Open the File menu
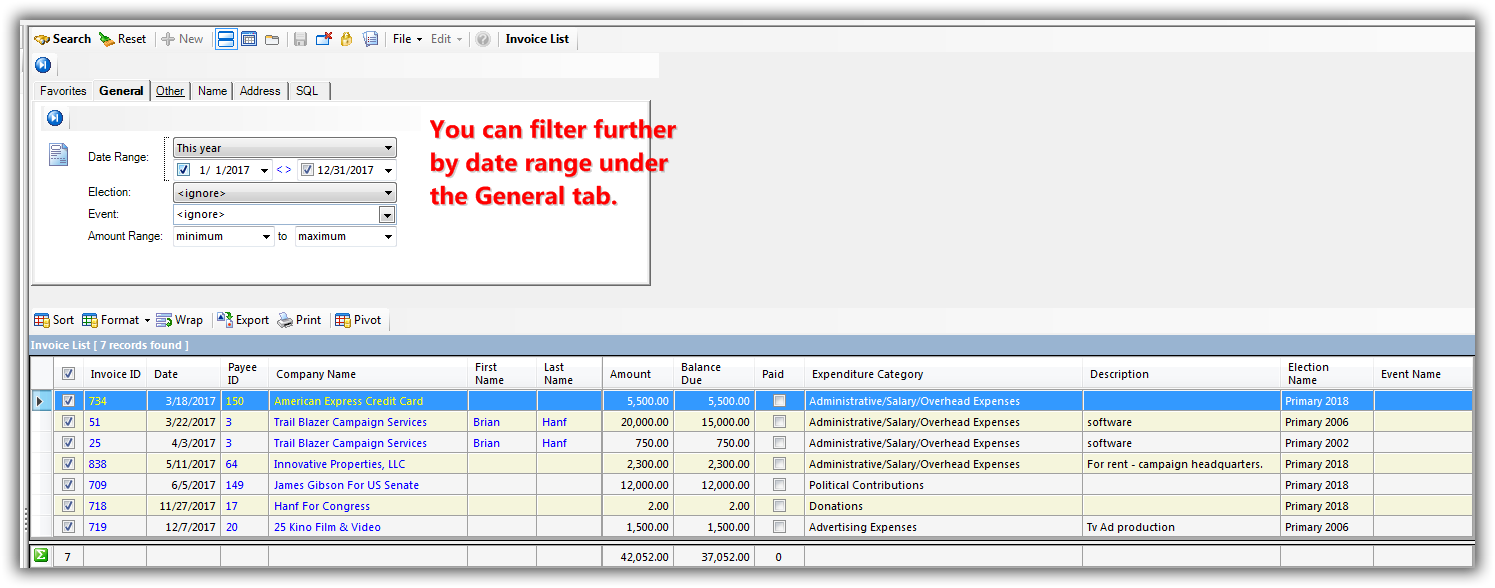 [x=406, y=39]
